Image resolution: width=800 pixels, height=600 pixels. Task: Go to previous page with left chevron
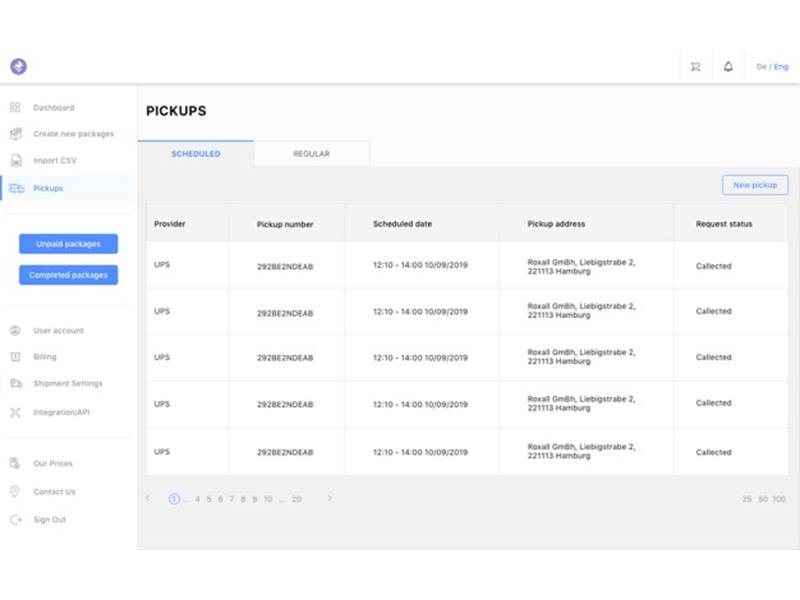tap(148, 498)
